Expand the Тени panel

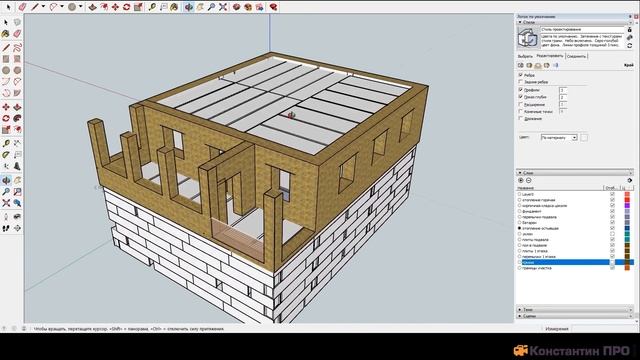pyautogui.click(x=575, y=309)
